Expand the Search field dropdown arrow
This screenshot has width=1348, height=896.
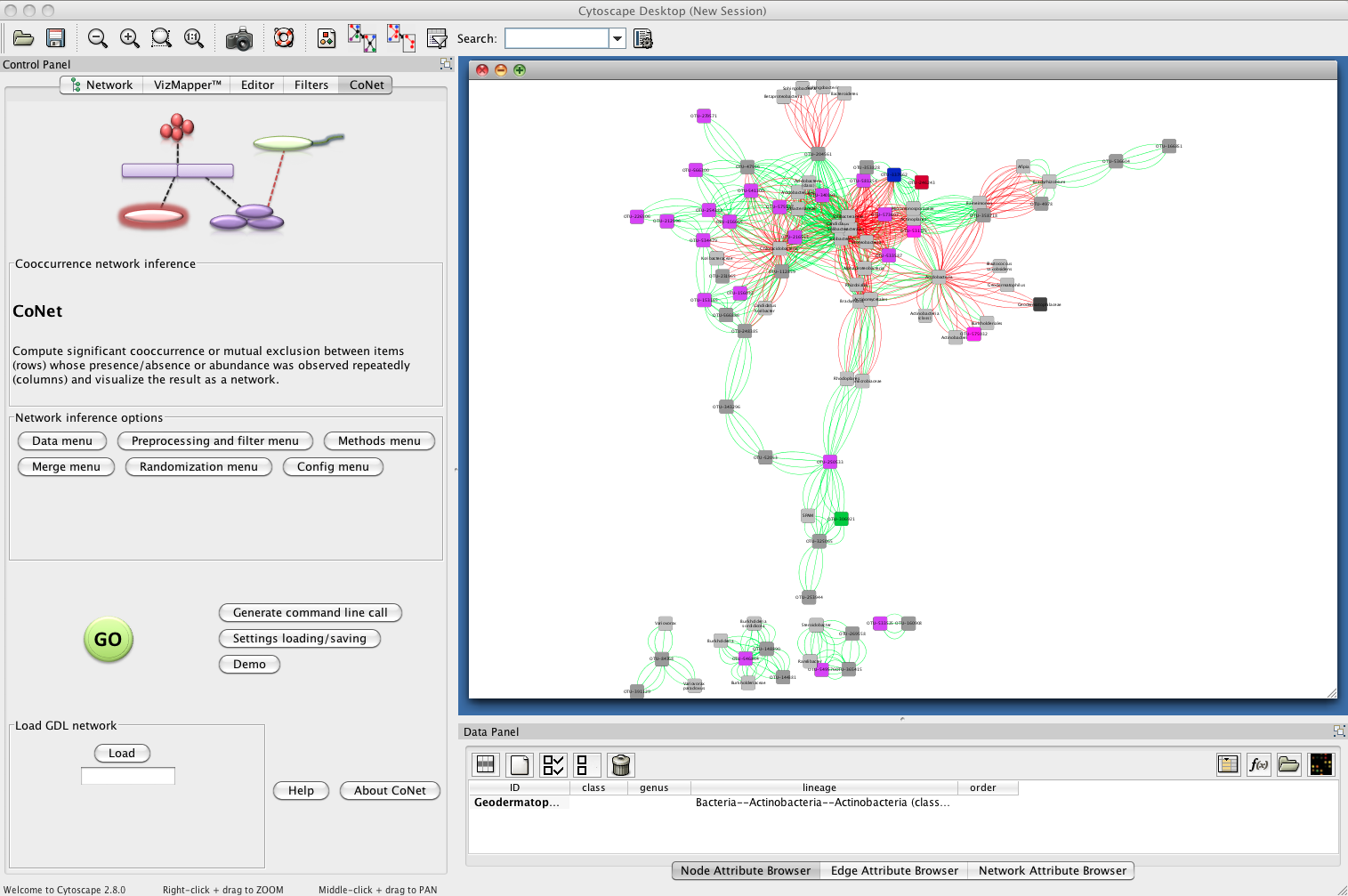(617, 38)
